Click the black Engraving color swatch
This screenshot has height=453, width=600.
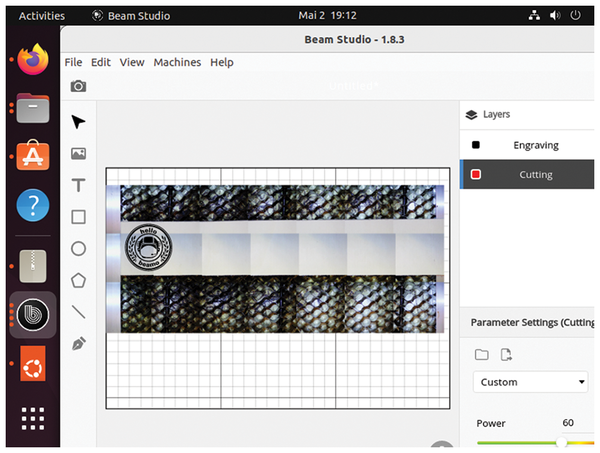(476, 145)
